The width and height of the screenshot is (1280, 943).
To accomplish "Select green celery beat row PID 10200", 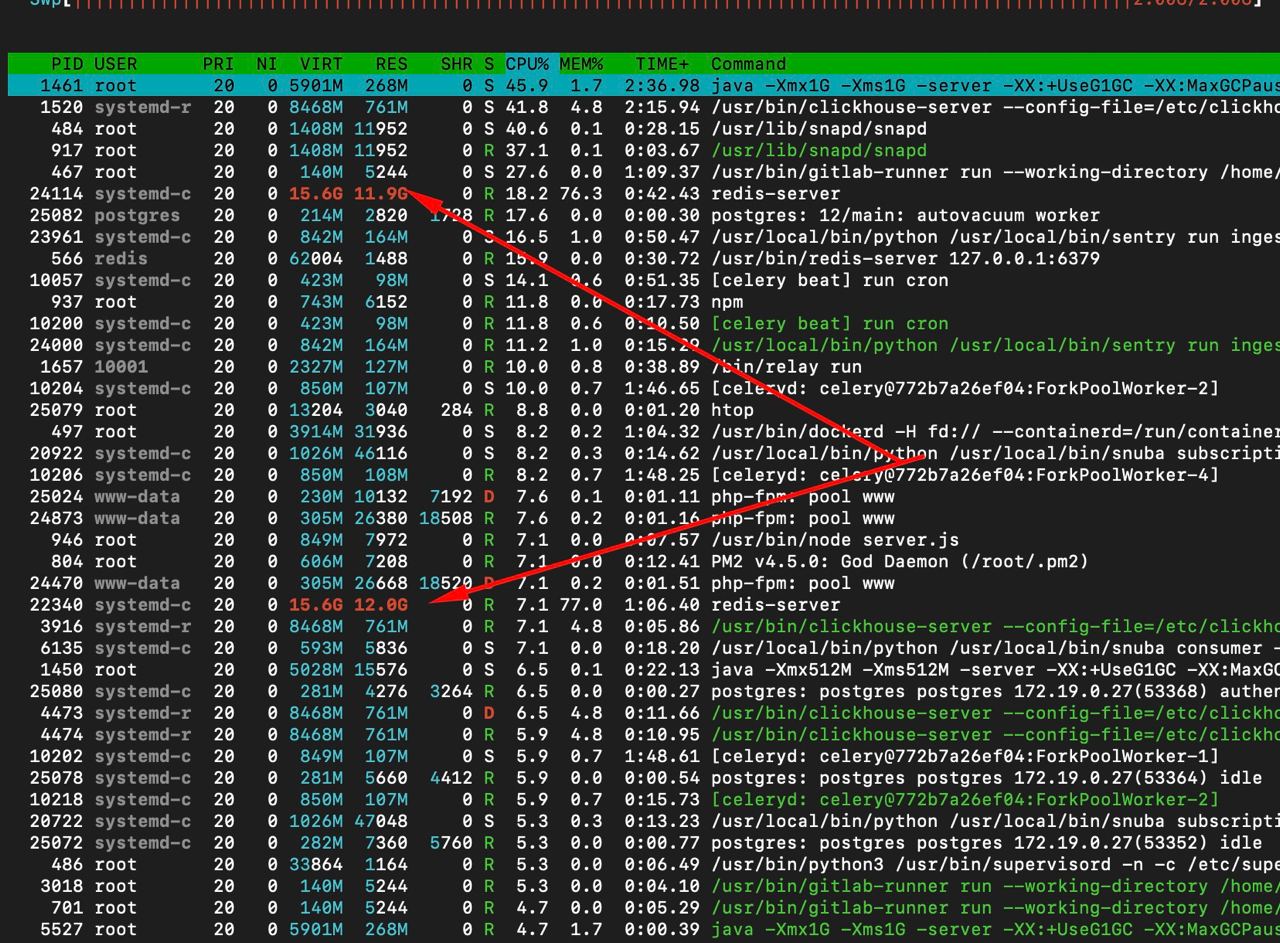I will coord(644,324).
